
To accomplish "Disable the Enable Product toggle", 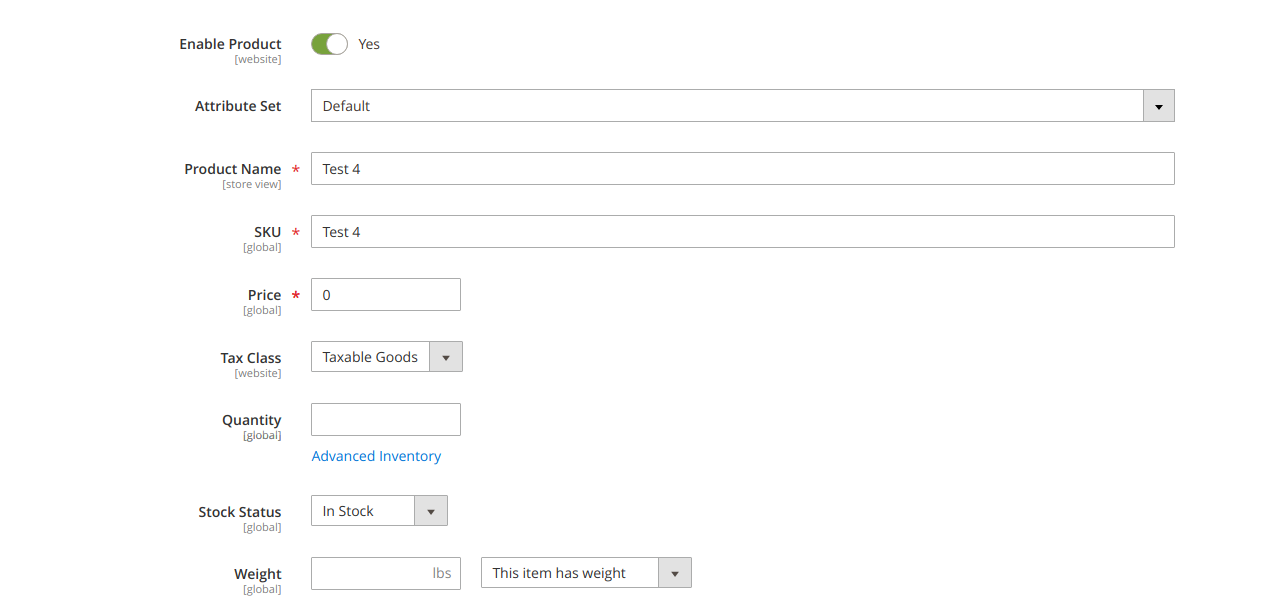I will click(328, 44).
